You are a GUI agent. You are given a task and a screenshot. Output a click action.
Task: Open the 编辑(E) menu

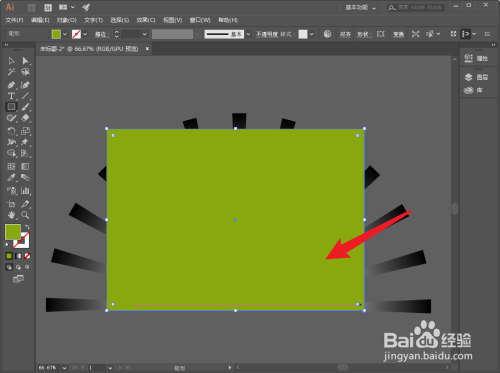(x=40, y=20)
